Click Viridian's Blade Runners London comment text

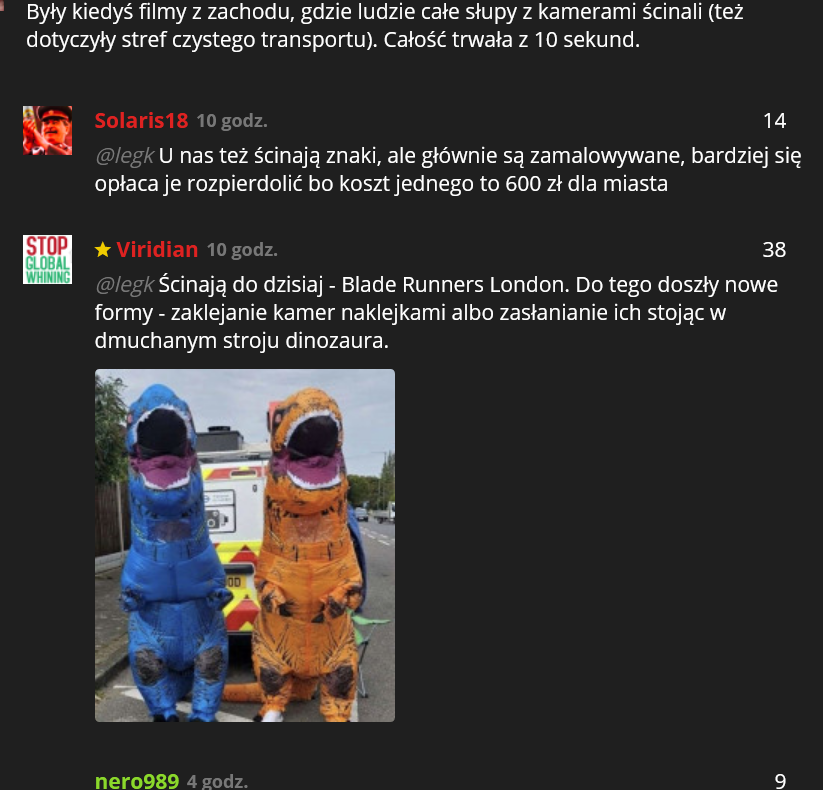coord(436,312)
